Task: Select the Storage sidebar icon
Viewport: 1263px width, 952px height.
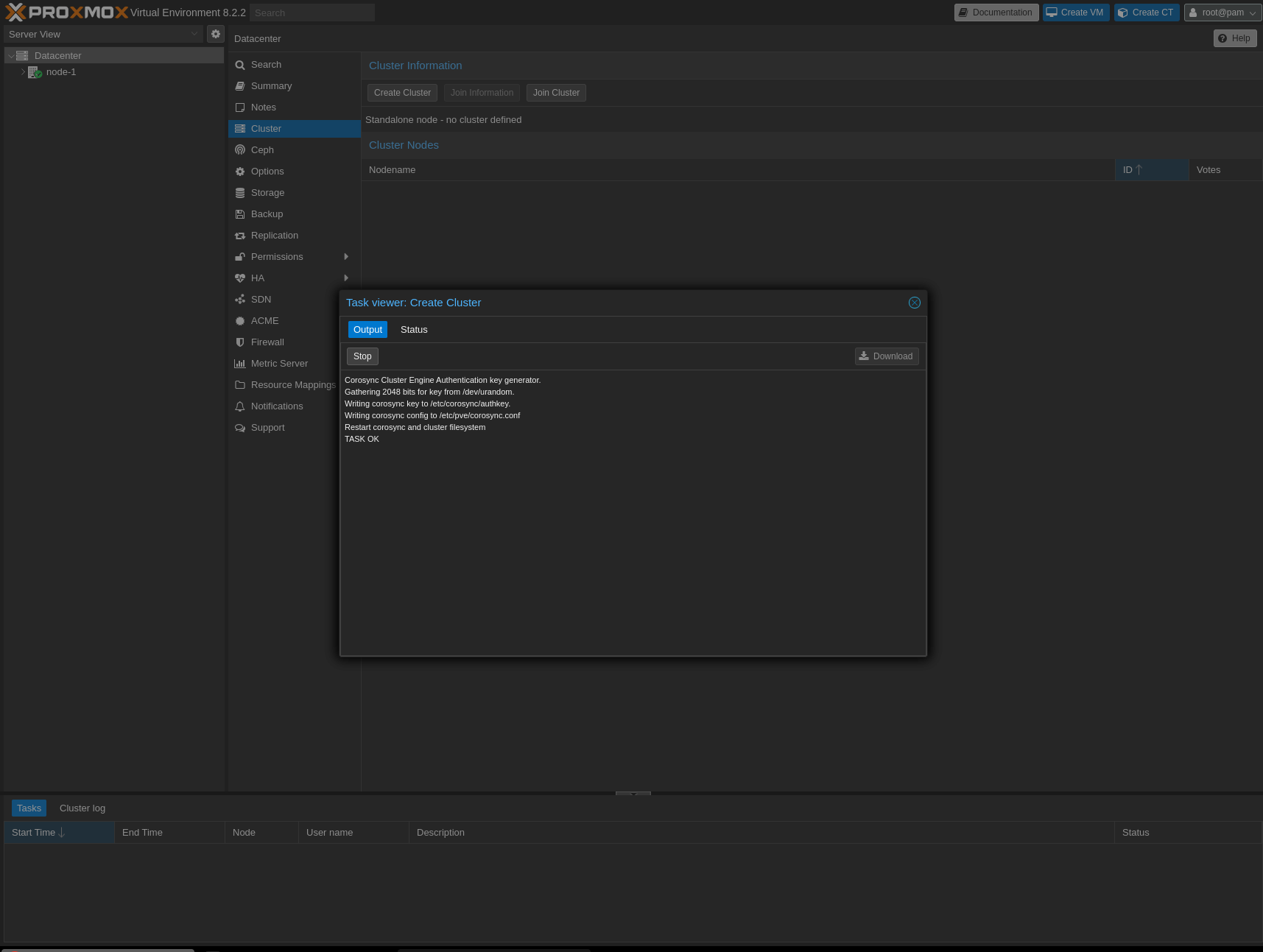Action: click(x=240, y=192)
